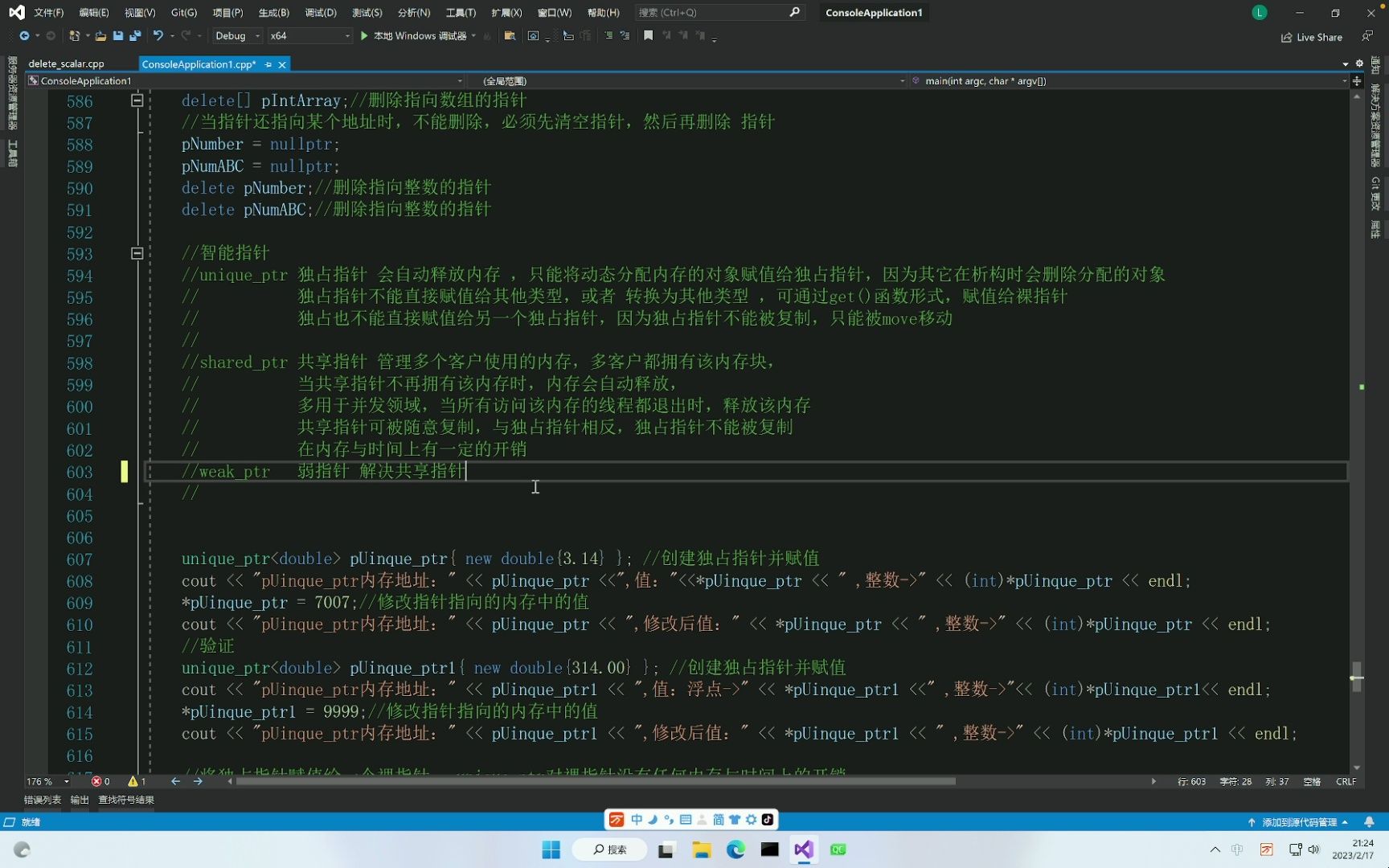The width and height of the screenshot is (1389, 868).
Task: Undo the last edit
Action: coord(158,35)
